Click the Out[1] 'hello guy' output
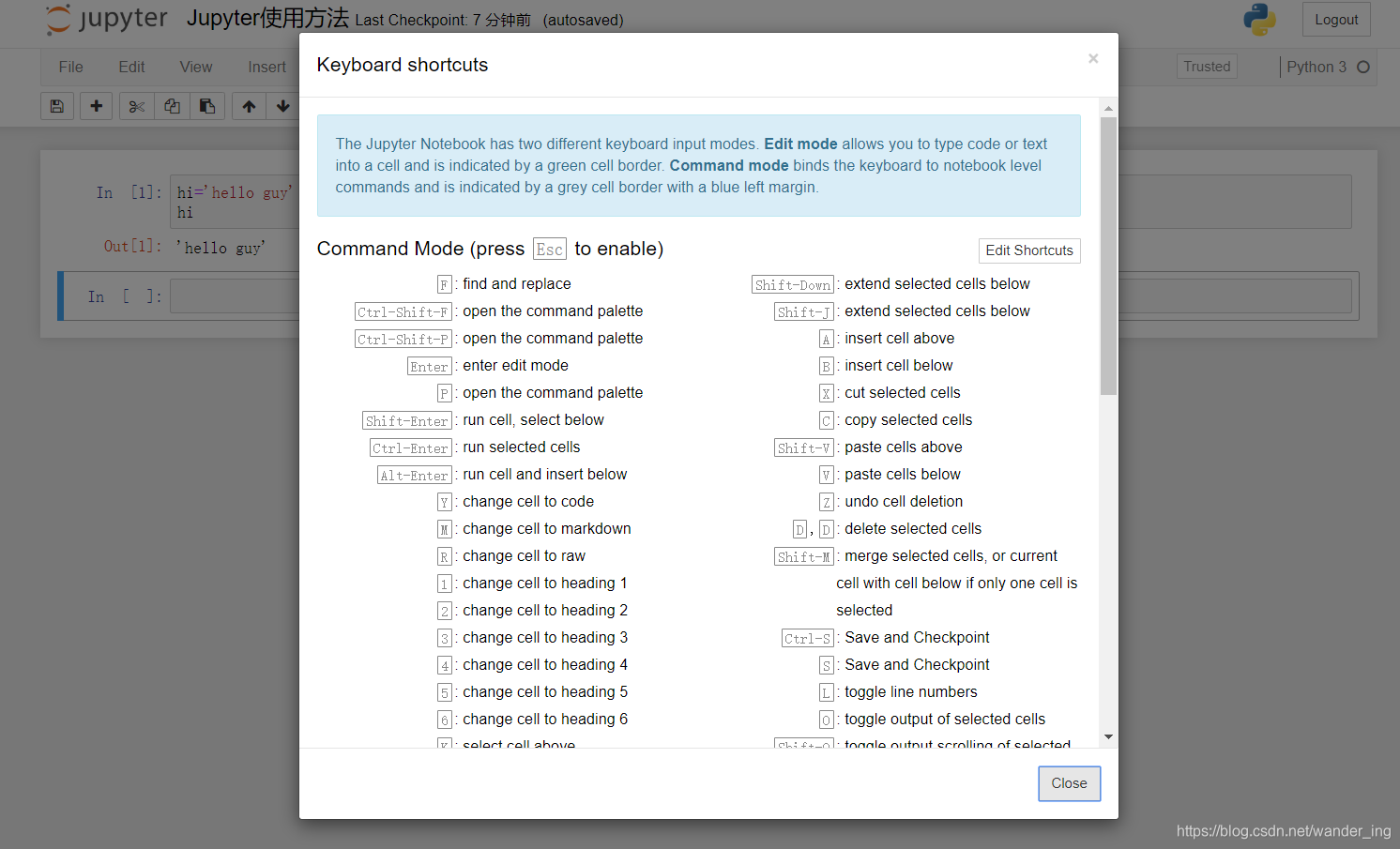The width and height of the screenshot is (1400, 849). 221,248
